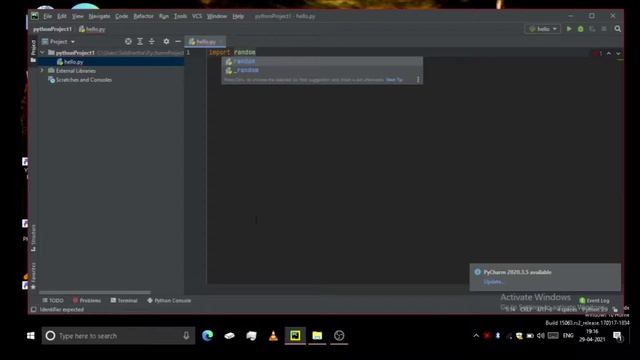Open OBS Studio from the taskbar
Viewport: 640px width, 360px height.
tap(339, 336)
